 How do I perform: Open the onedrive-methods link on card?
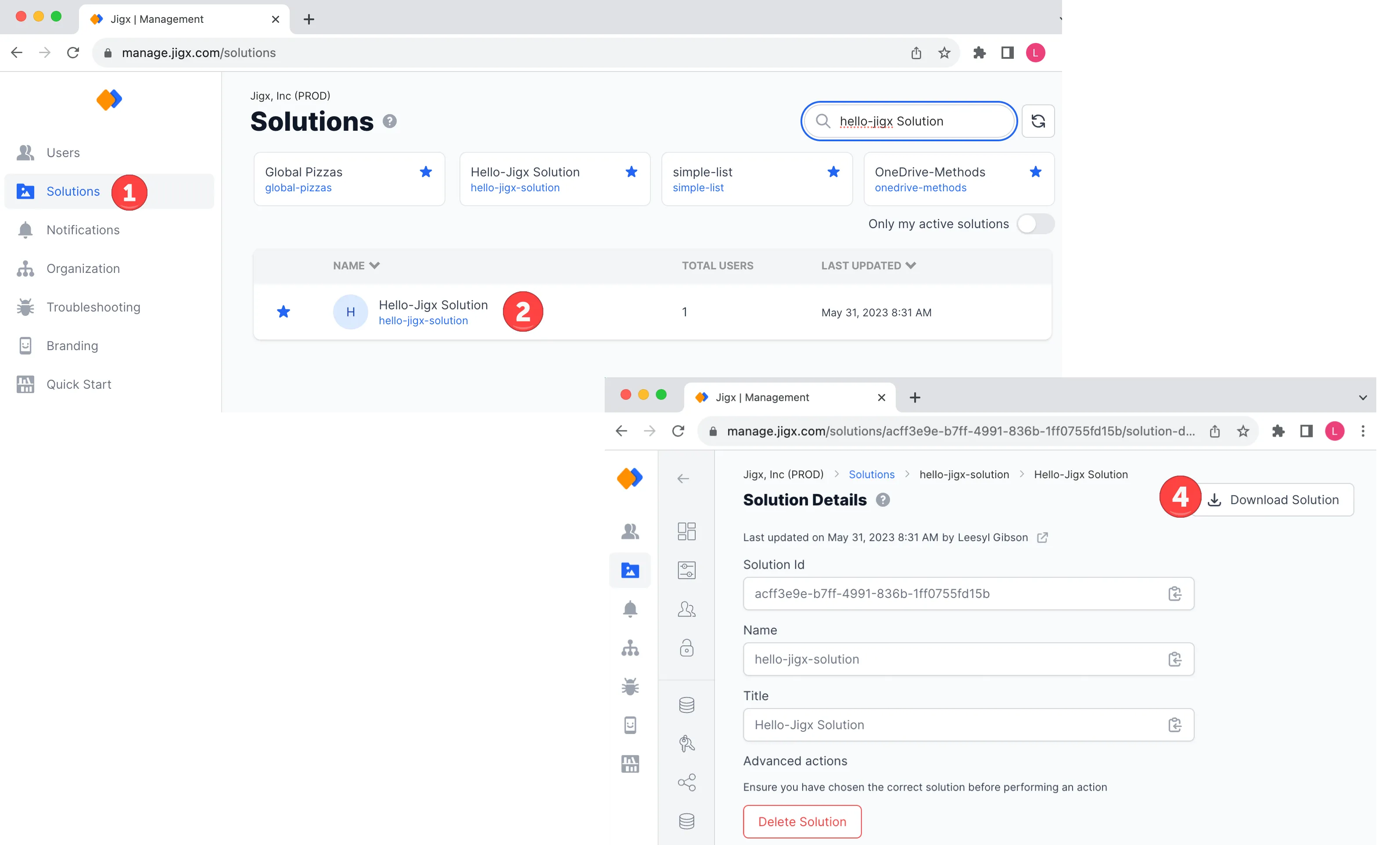(920, 187)
